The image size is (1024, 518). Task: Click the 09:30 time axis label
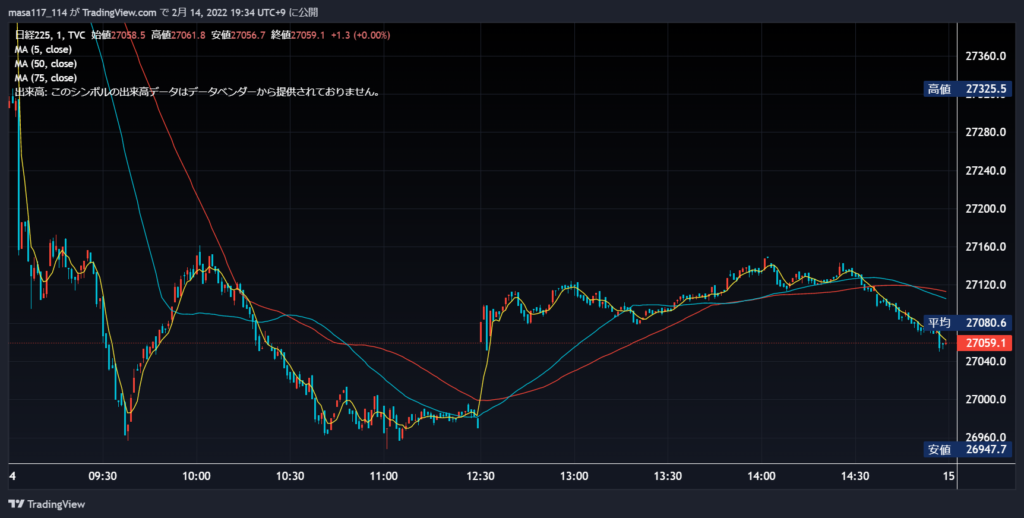pyautogui.click(x=103, y=476)
